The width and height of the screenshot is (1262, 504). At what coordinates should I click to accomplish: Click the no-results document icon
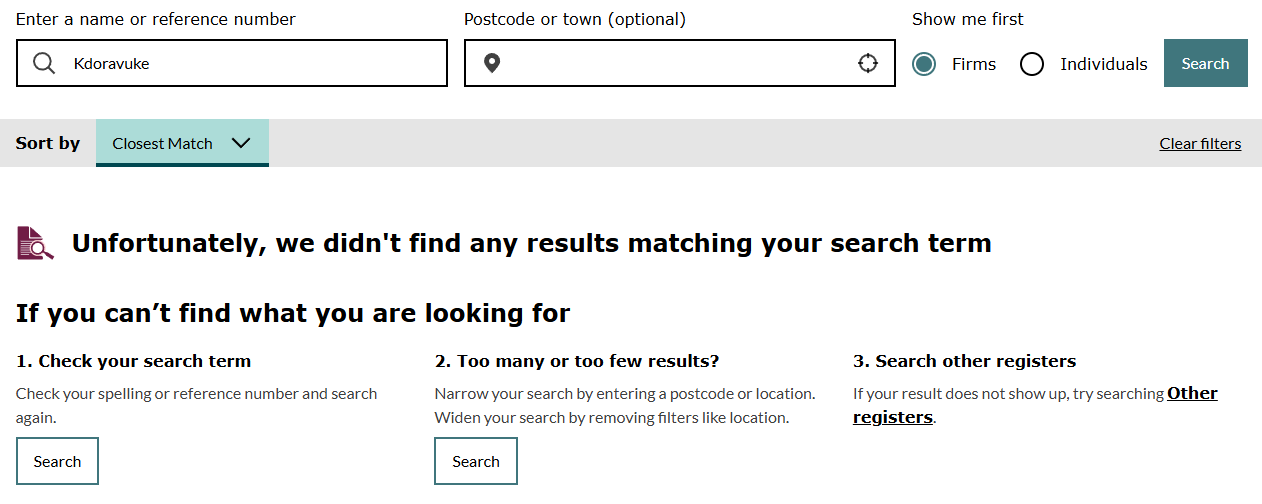pos(35,243)
